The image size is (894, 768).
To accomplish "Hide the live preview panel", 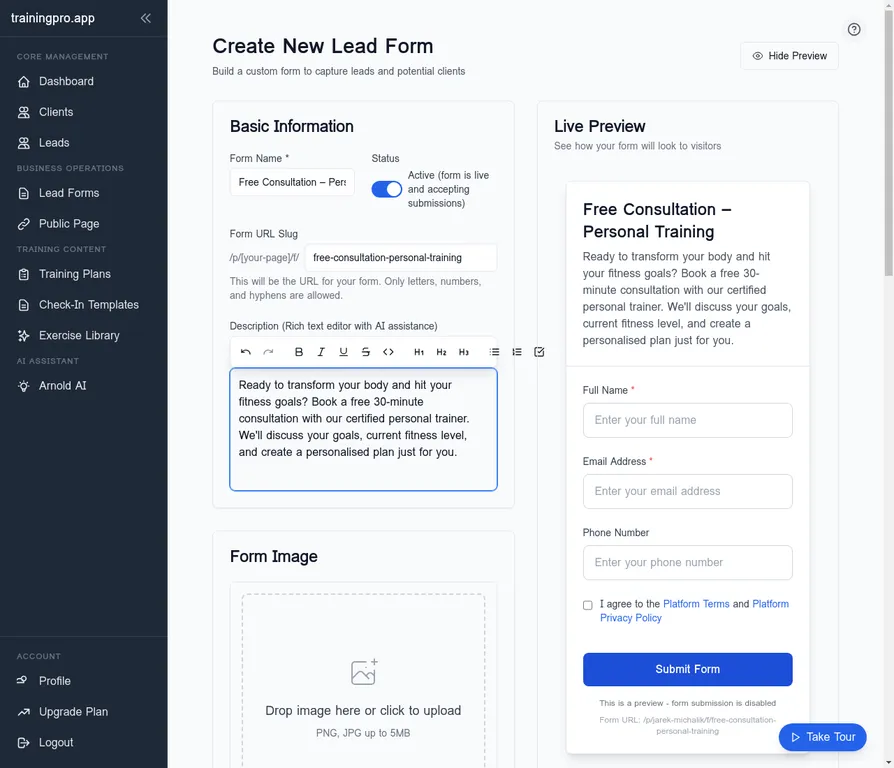I will click(789, 56).
